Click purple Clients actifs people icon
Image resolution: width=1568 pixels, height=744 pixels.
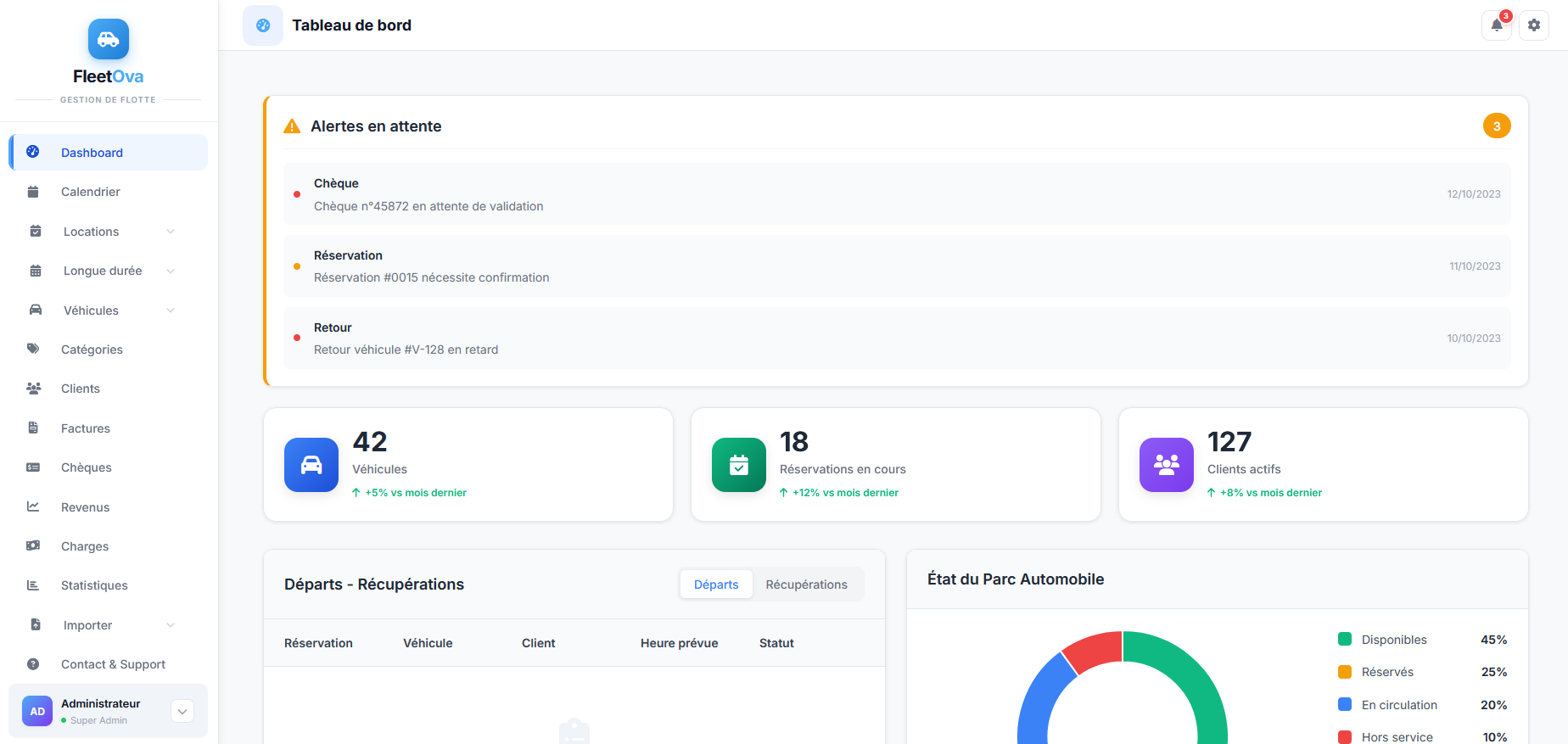coord(1167,465)
